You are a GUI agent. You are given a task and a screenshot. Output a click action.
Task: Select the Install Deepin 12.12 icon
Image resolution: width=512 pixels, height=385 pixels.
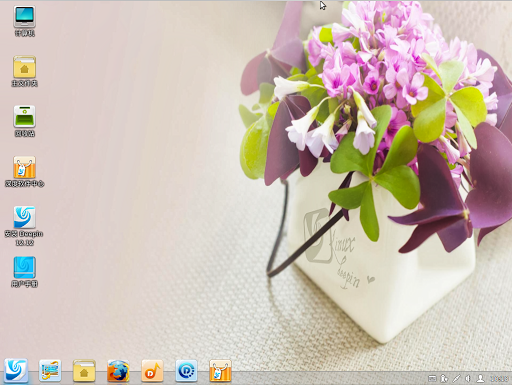[x=24, y=226]
